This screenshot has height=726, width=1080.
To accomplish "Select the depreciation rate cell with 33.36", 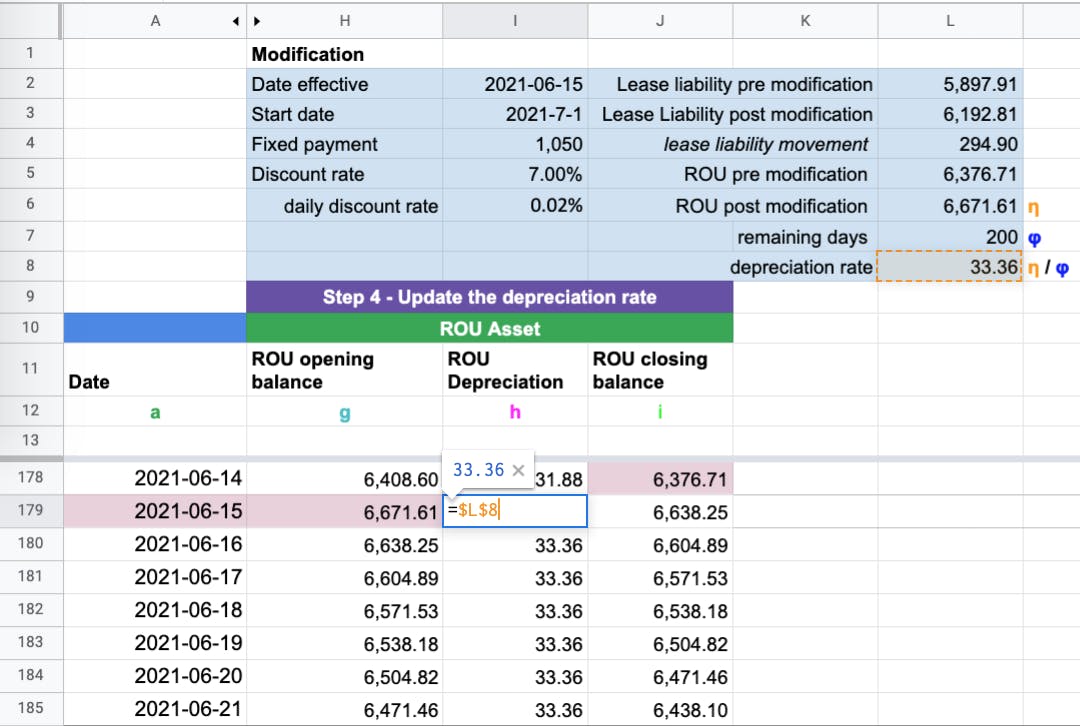I will [x=949, y=268].
